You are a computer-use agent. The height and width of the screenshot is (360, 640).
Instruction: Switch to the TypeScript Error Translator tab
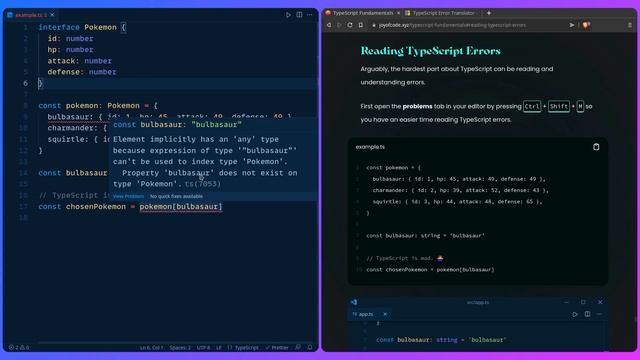pyautogui.click(x=443, y=13)
